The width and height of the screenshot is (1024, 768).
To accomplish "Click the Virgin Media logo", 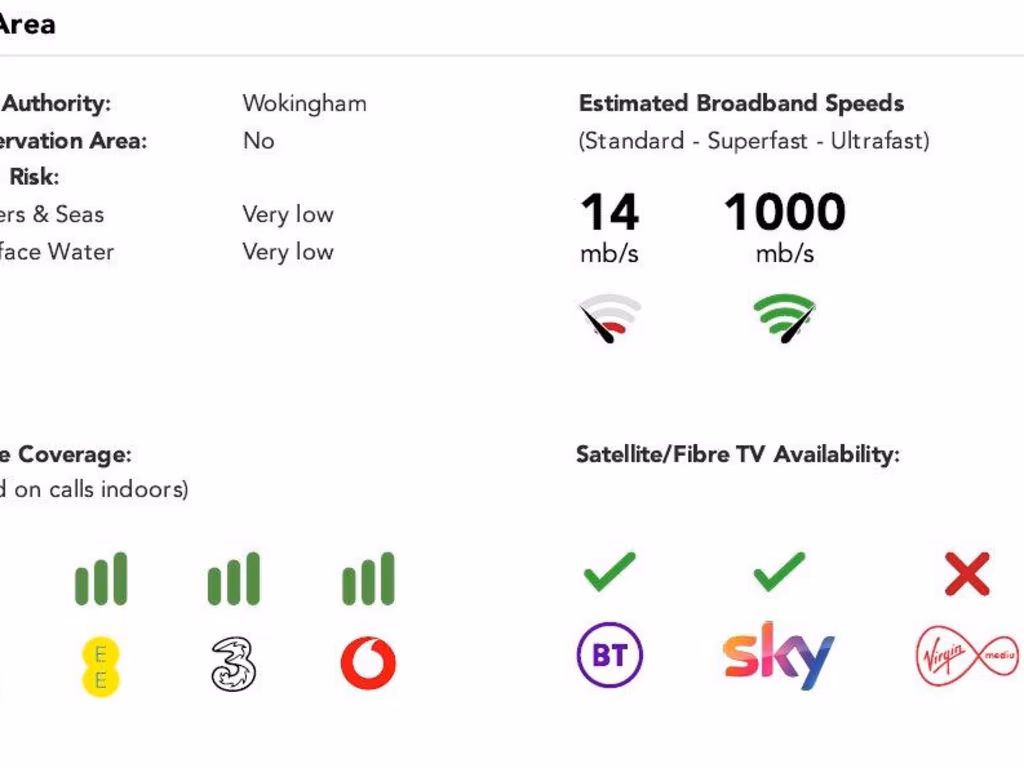I will pyautogui.click(x=967, y=656).
